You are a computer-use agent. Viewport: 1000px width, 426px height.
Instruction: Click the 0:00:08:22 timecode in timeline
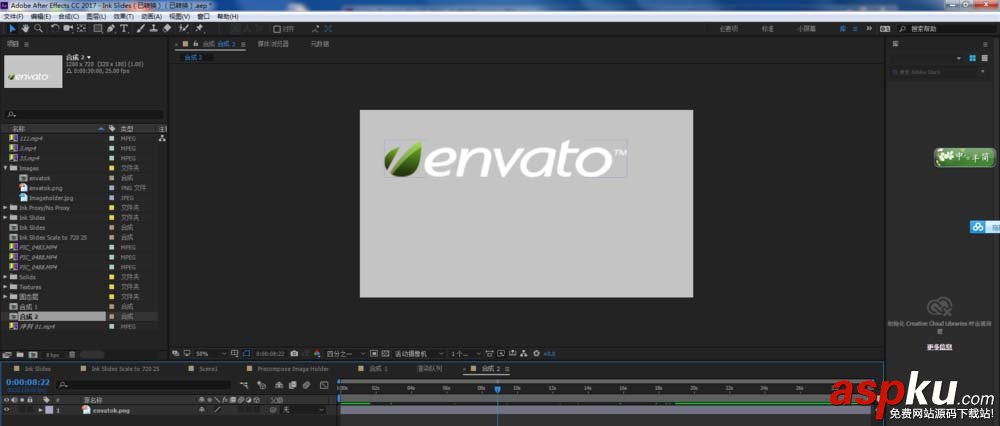point(28,382)
